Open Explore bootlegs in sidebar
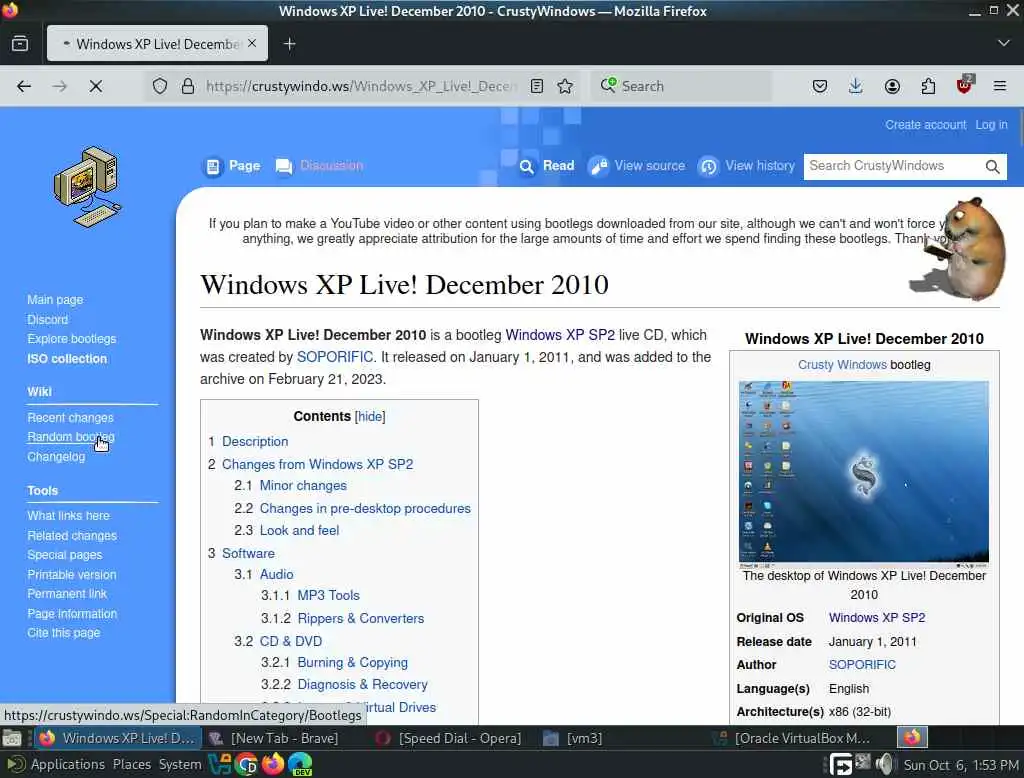The image size is (1024, 778). pyautogui.click(x=71, y=339)
